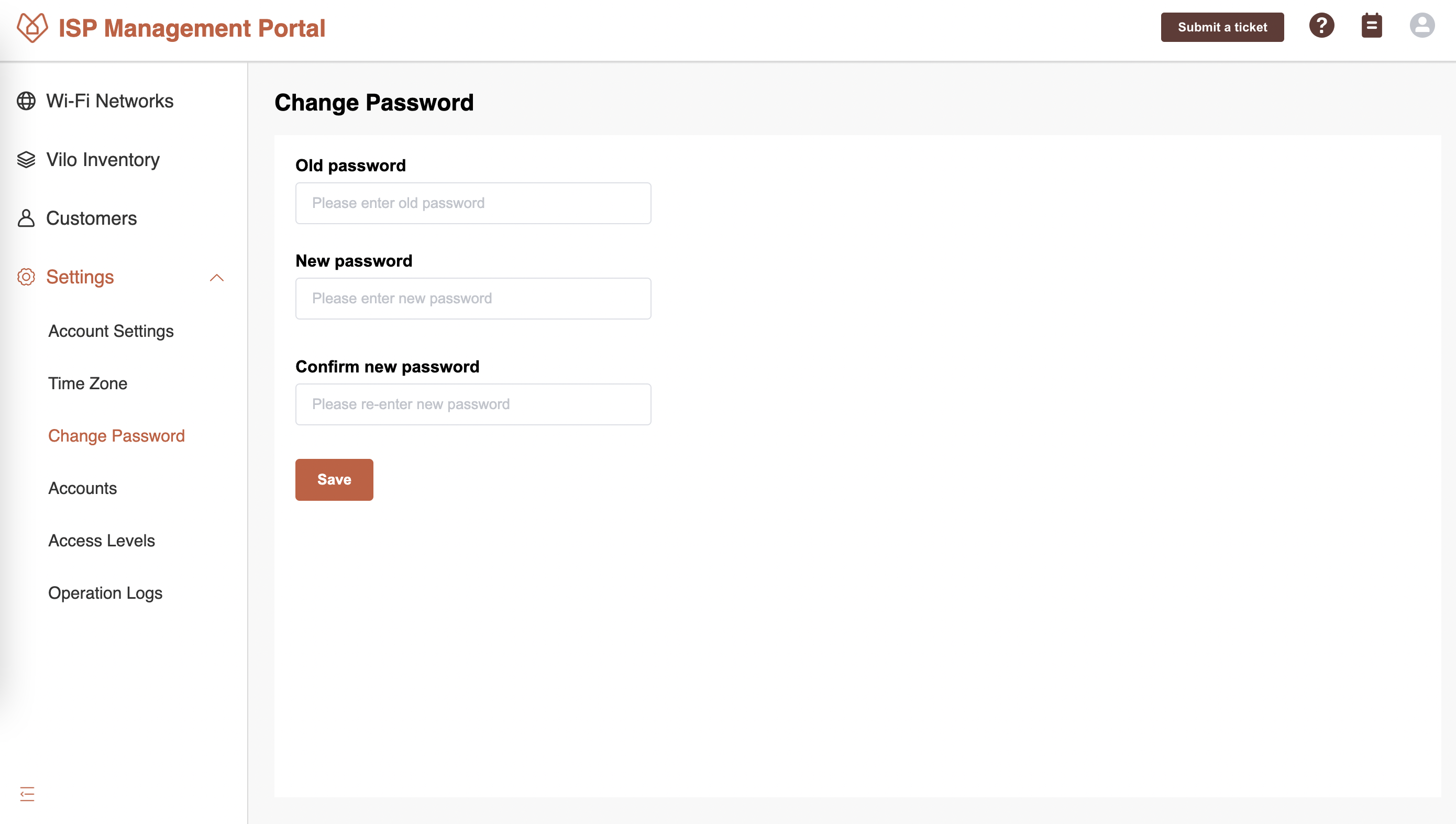1456x824 pixels.
Task: Collapse the Settings section chevron
Action: (x=217, y=278)
